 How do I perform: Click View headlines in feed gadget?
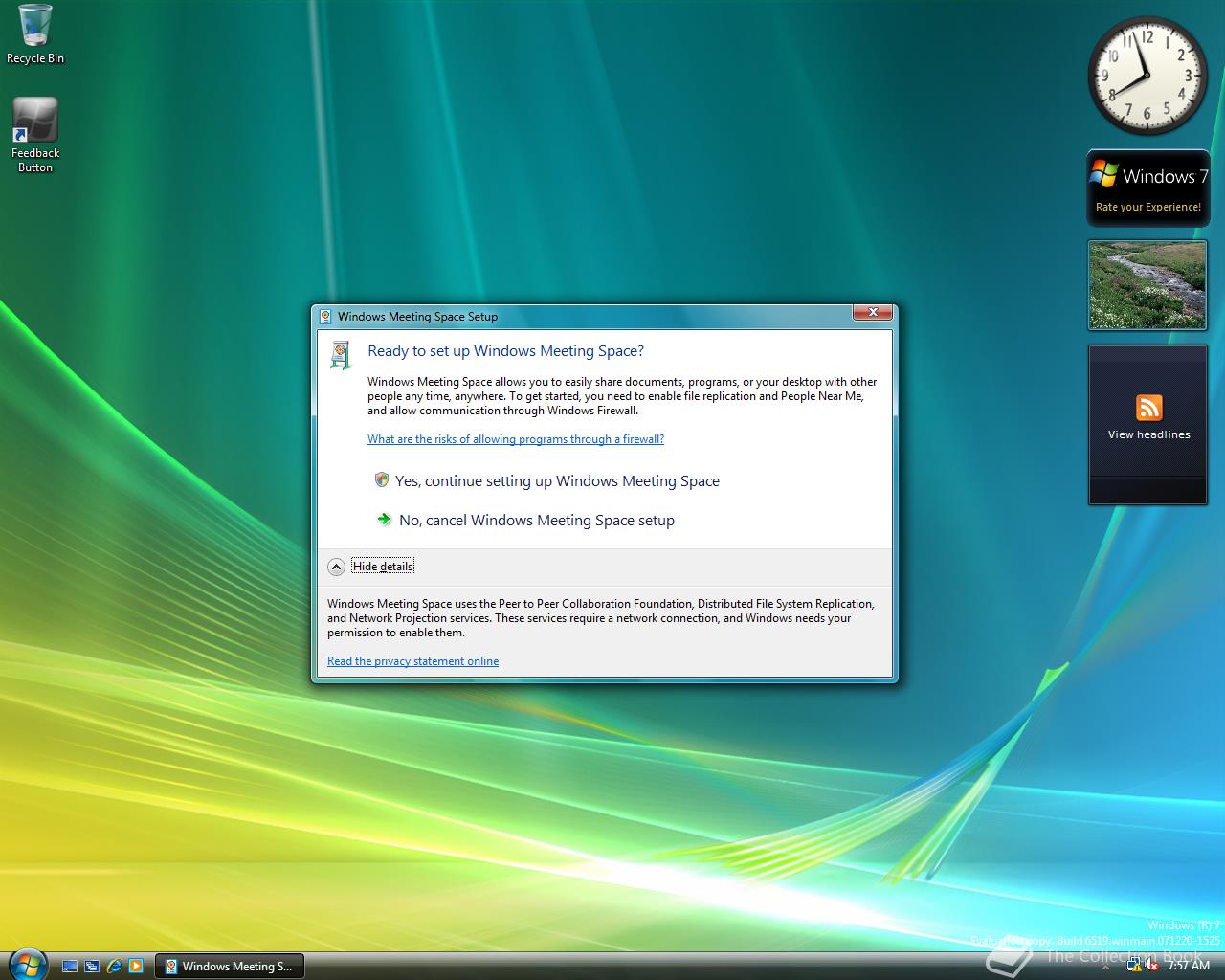click(1148, 434)
